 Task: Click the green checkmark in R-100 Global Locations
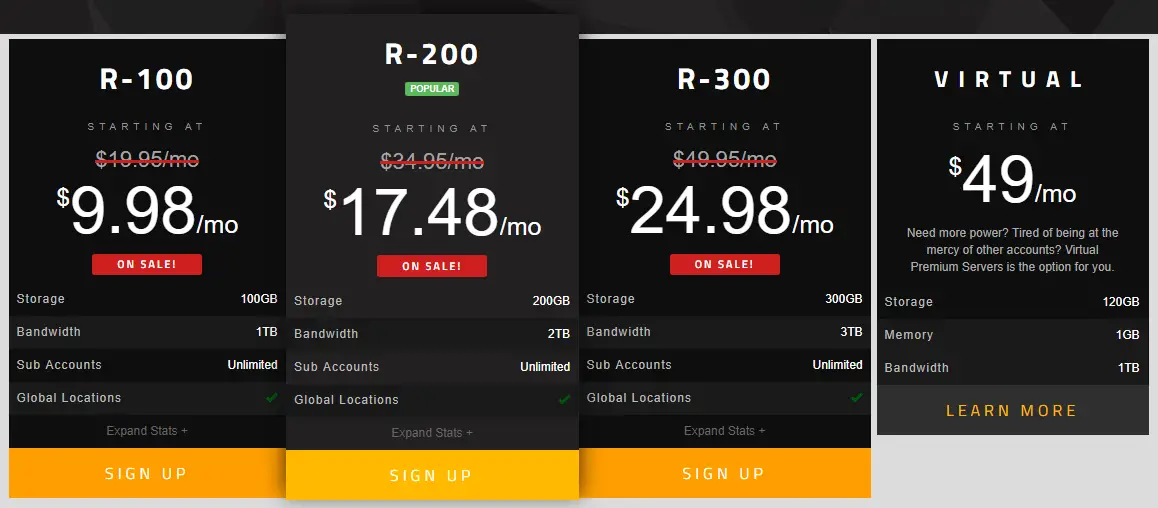272,398
